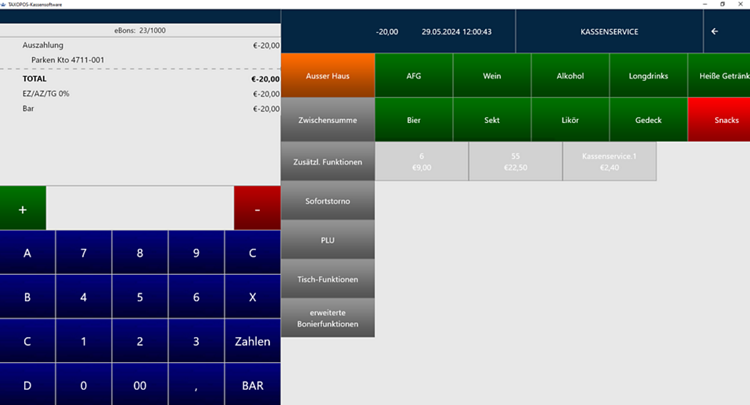Open Tisch-Funktionen menu
Viewport: 750px width, 405px height.
(x=328, y=279)
